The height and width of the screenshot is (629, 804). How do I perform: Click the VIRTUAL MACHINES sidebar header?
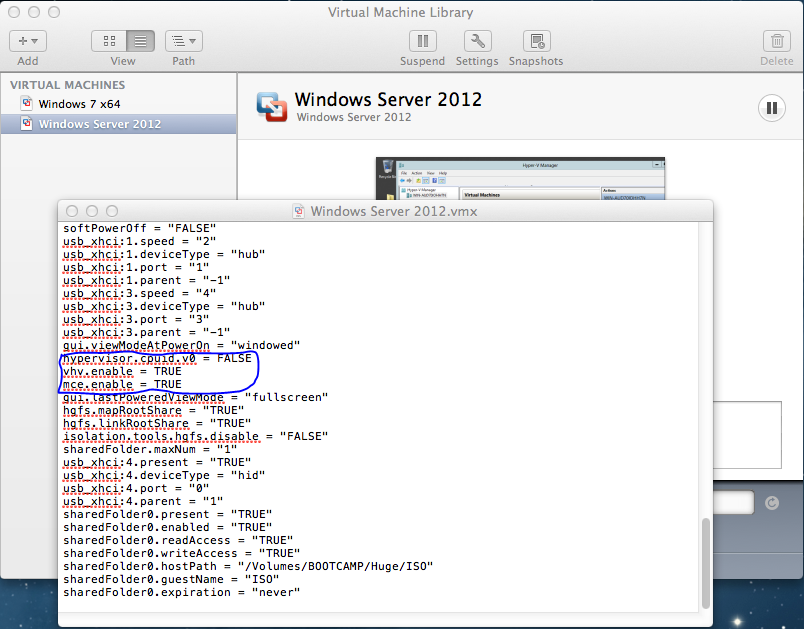68,85
